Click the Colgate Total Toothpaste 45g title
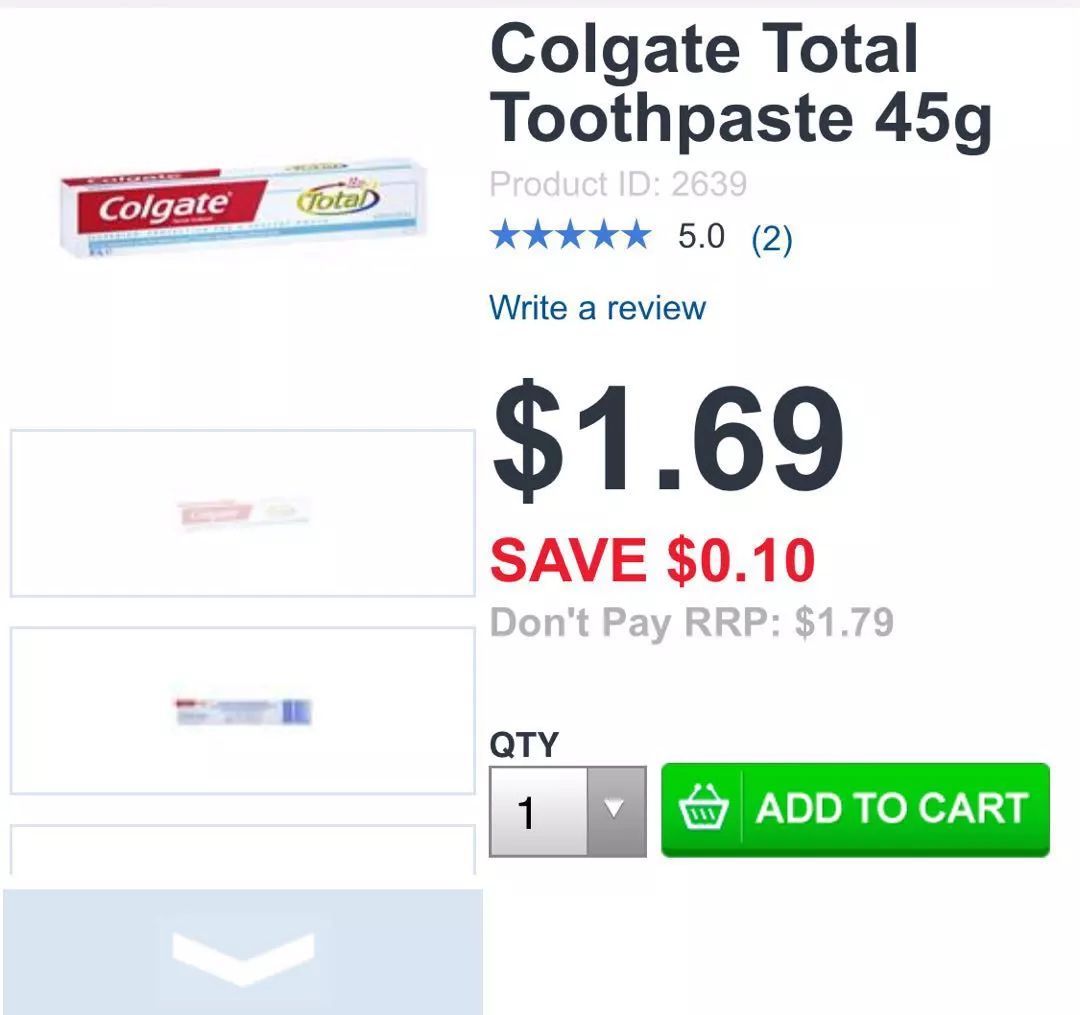 (740, 84)
